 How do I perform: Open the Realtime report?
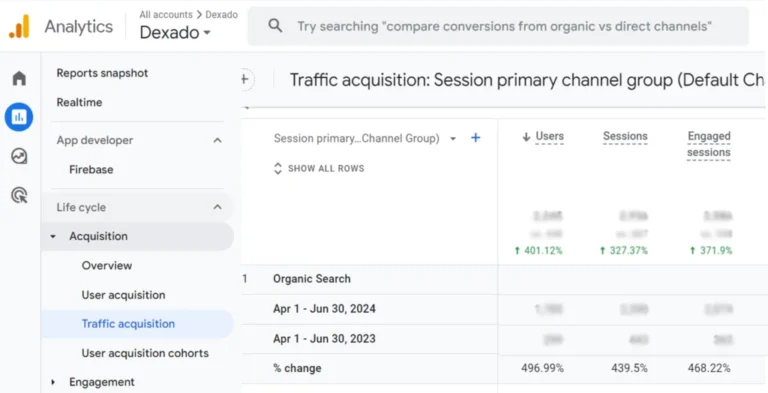coord(79,102)
